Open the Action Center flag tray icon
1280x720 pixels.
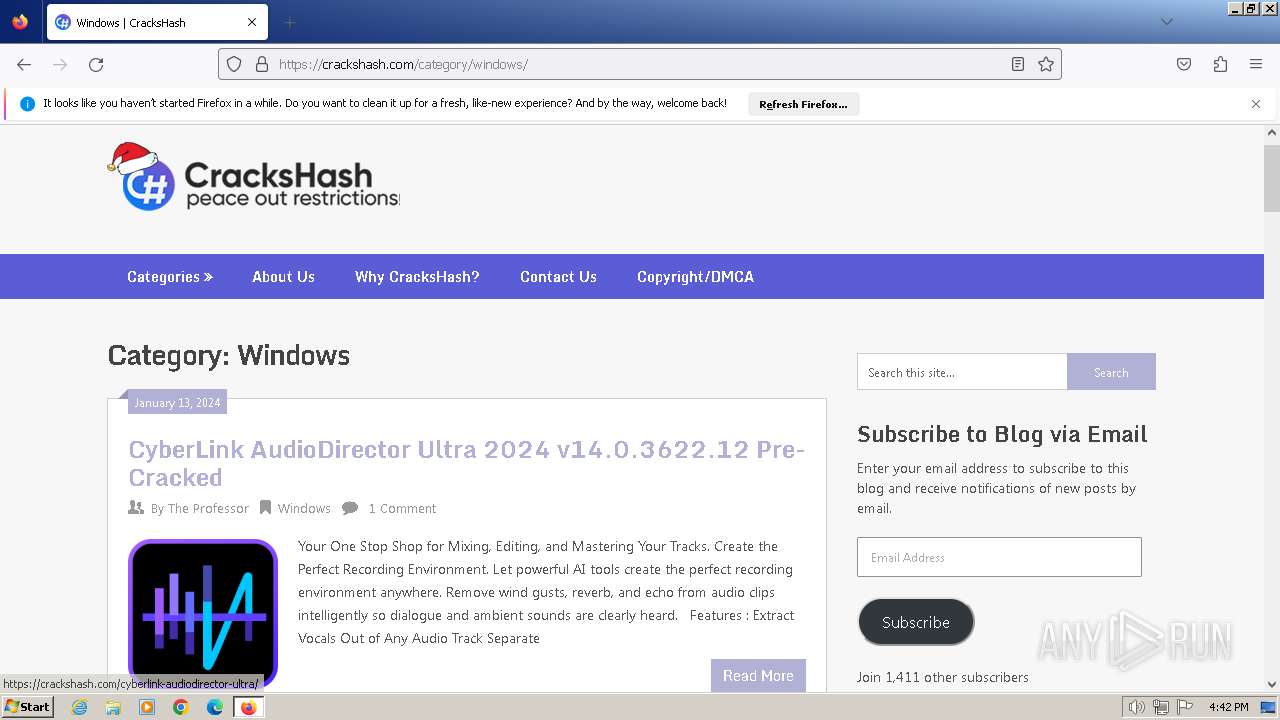pos(1185,707)
